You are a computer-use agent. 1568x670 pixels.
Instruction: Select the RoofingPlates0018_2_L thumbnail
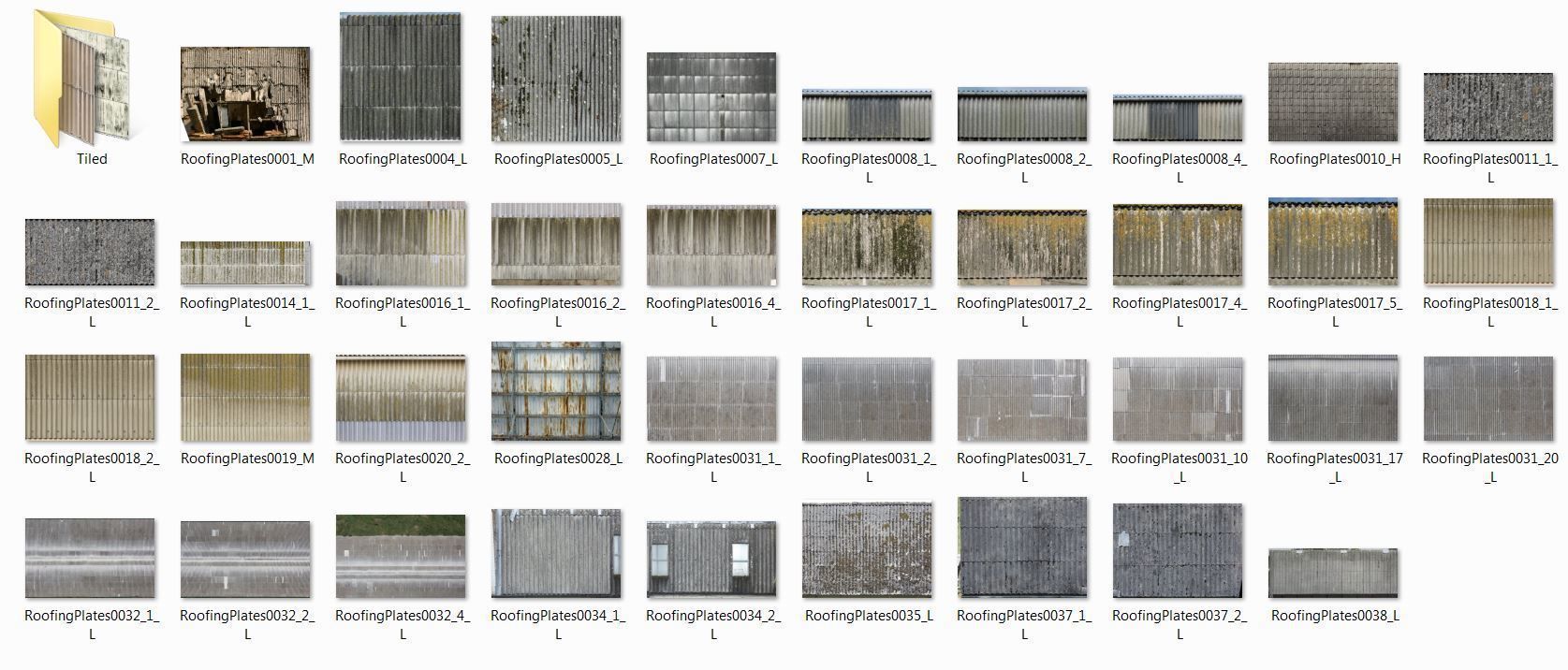(x=90, y=398)
